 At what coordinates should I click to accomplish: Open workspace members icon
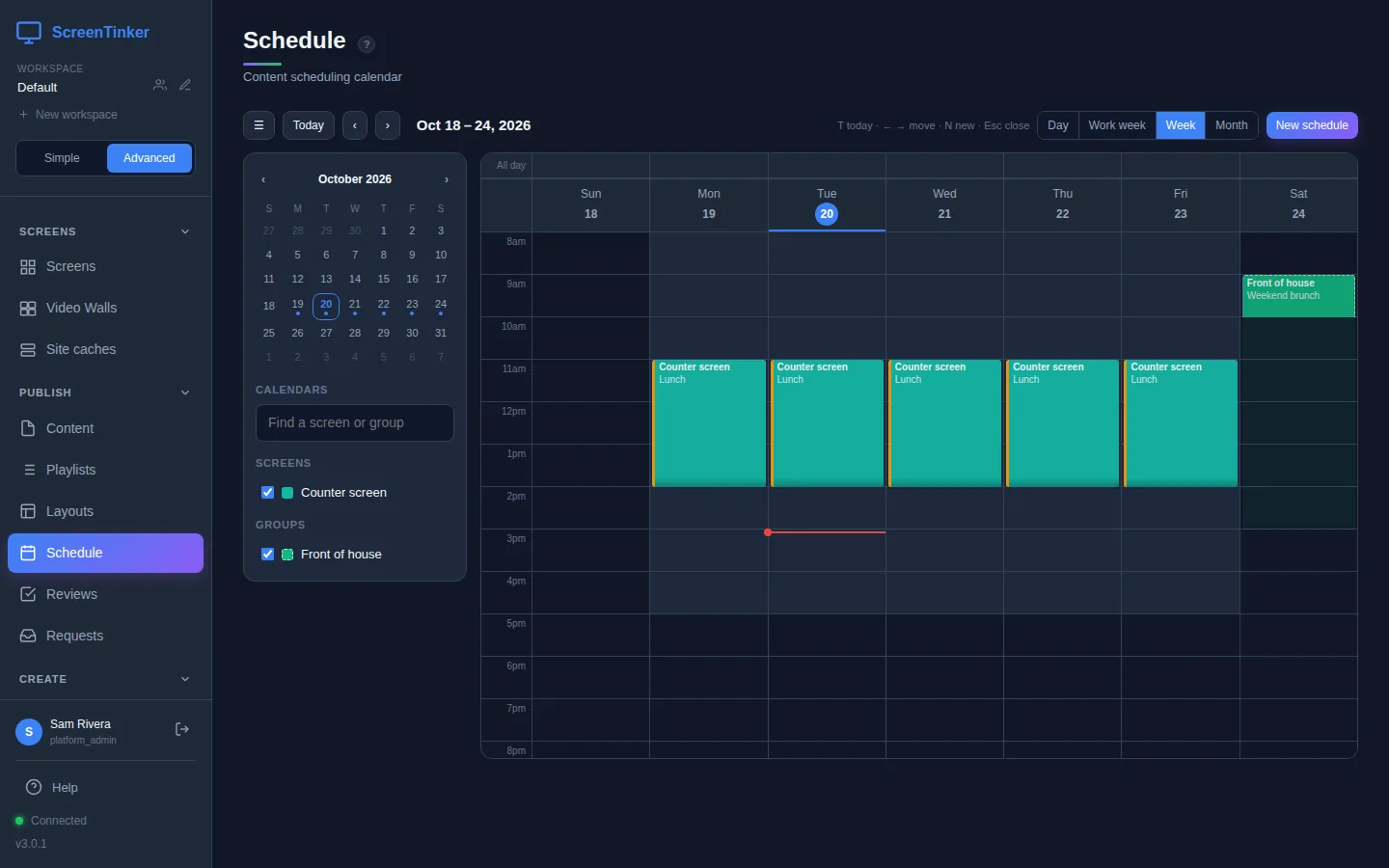click(x=160, y=85)
